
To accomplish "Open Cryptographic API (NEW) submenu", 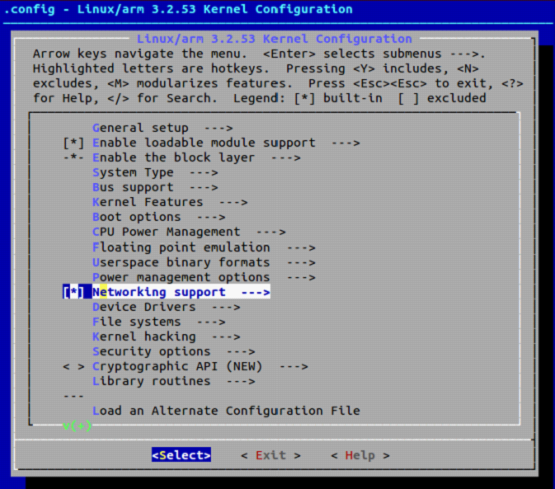I will point(200,366).
